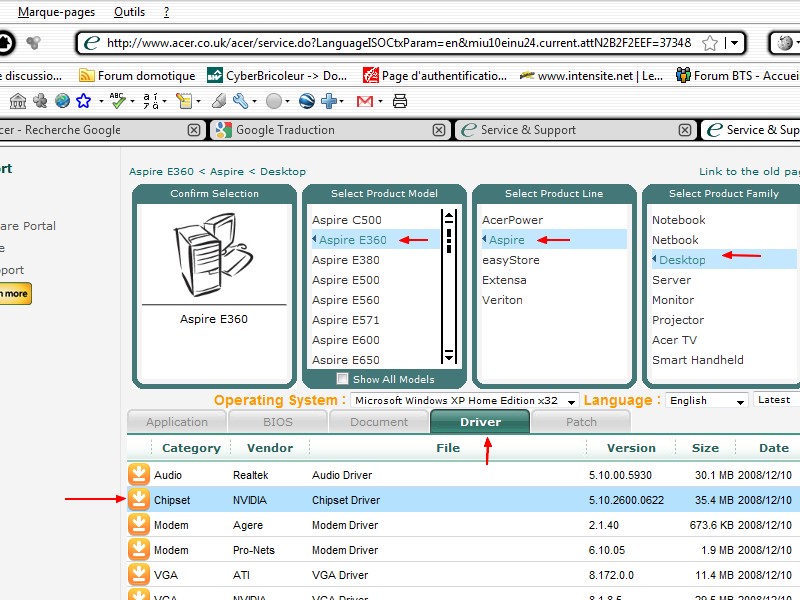The height and width of the screenshot is (600, 800).
Task: Expand the Gmail icon dropdown arrow
Action: (381, 102)
